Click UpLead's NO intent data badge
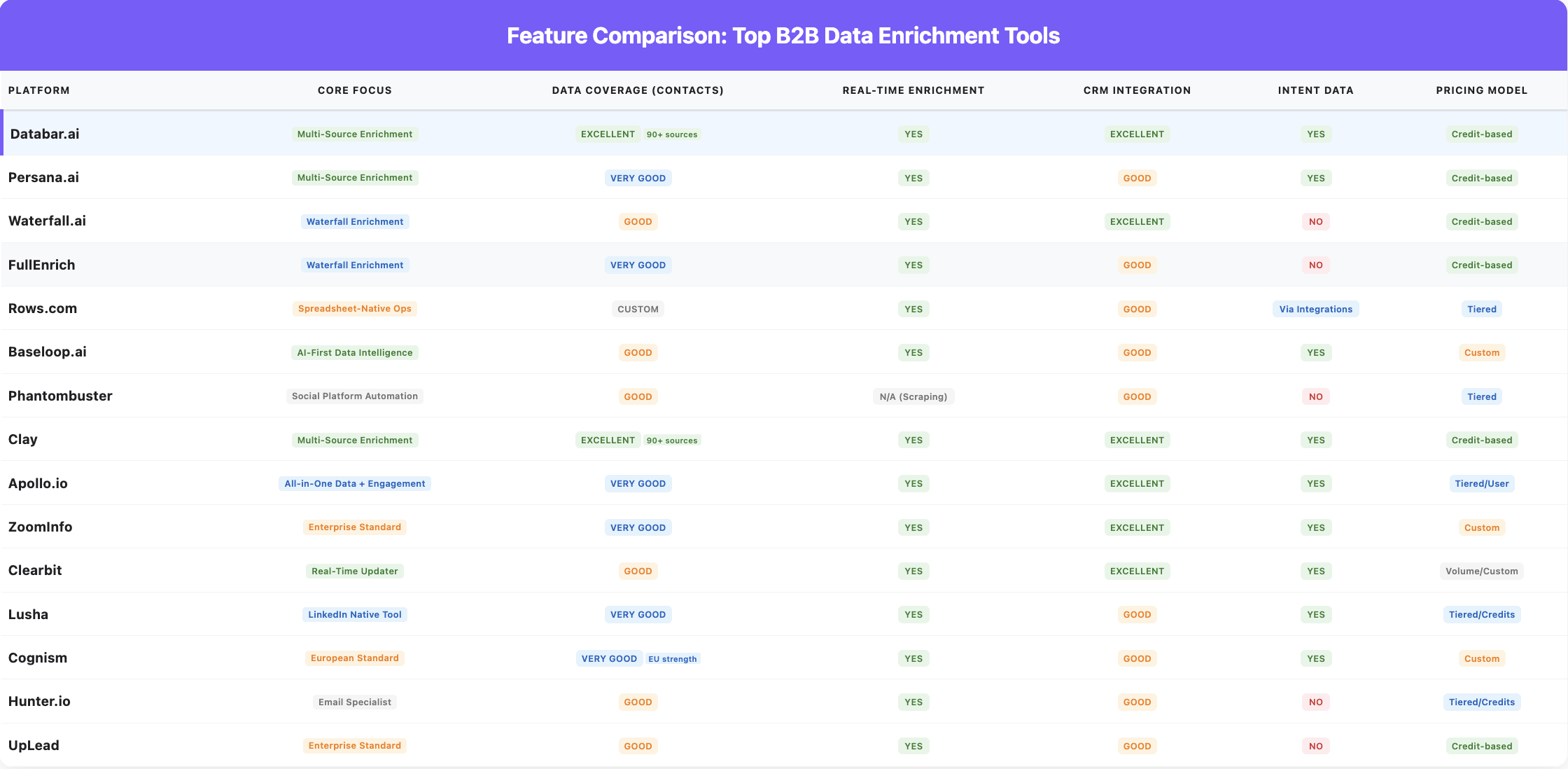Screen dimensions: 1568x769 pos(1316,746)
